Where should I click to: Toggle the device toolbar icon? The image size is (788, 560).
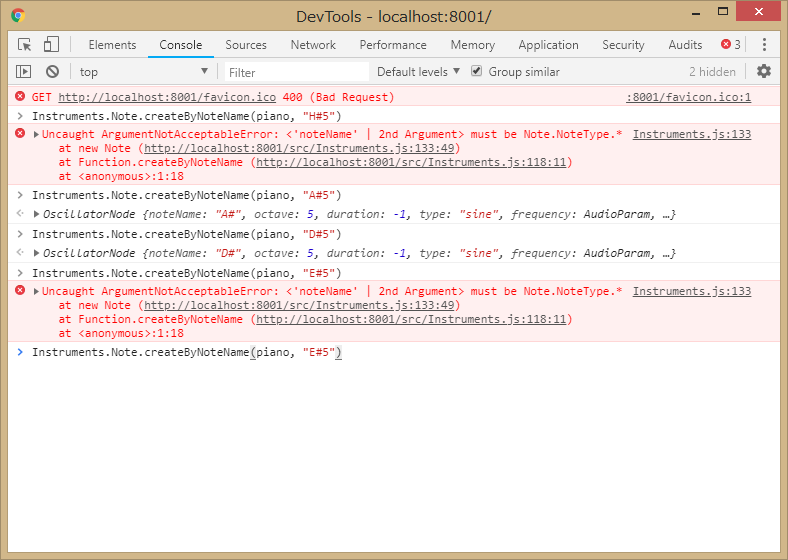(x=51, y=45)
